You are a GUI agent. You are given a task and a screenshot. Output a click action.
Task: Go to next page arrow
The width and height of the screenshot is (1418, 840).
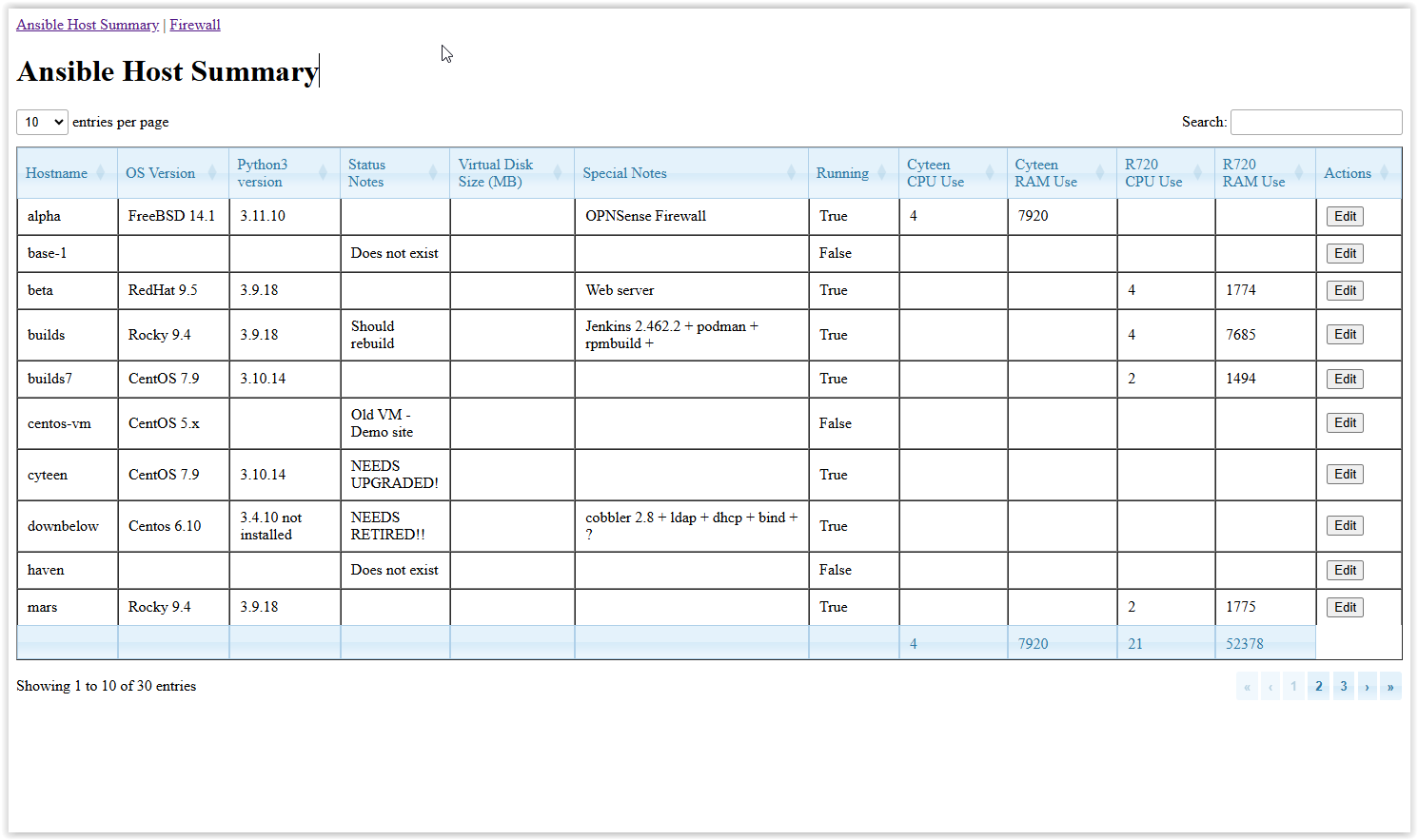[1367, 686]
